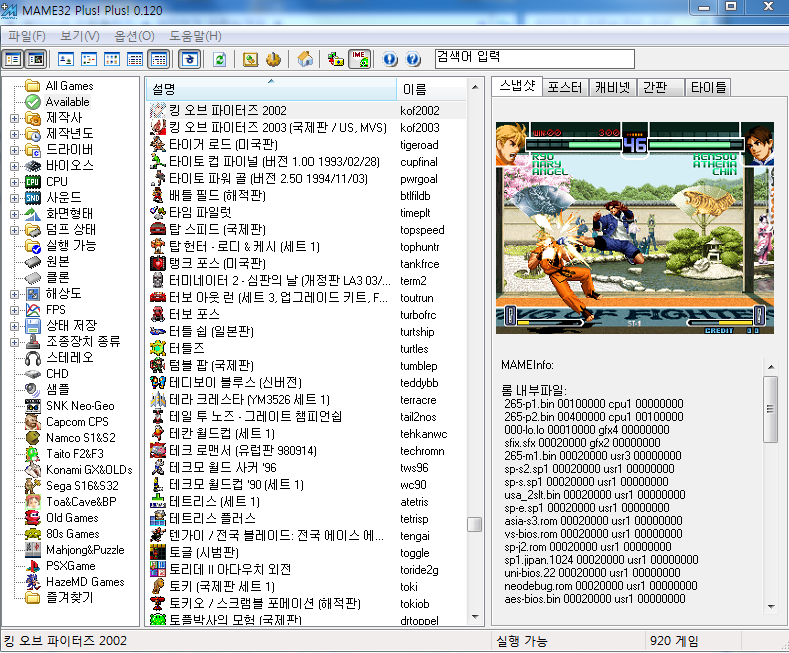Switch to the 스냅샷 tab
The height and width of the screenshot is (653, 789).
coord(517,87)
